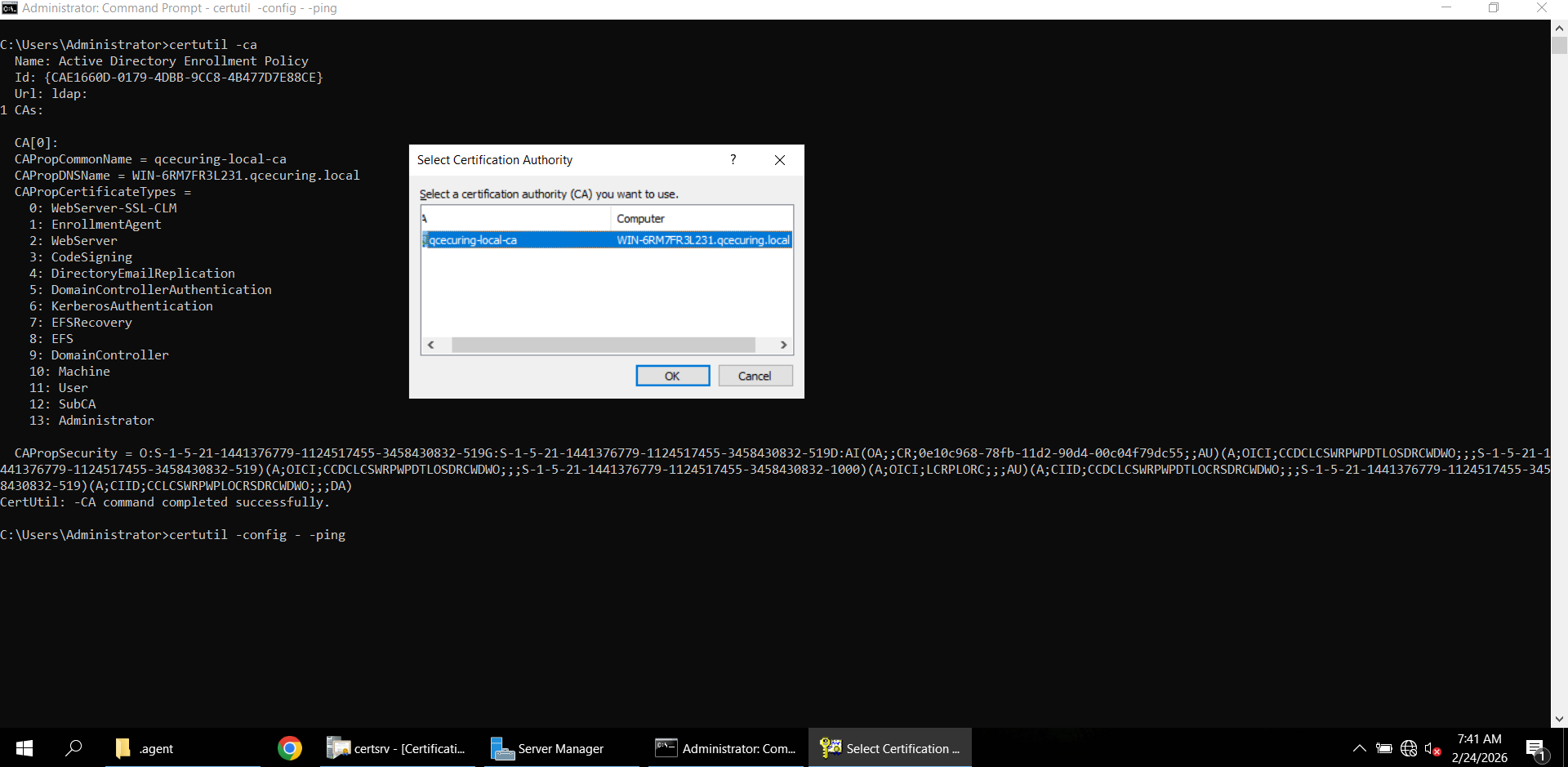This screenshot has height=767, width=1568.
Task: Open Windows Search
Action: click(74, 747)
